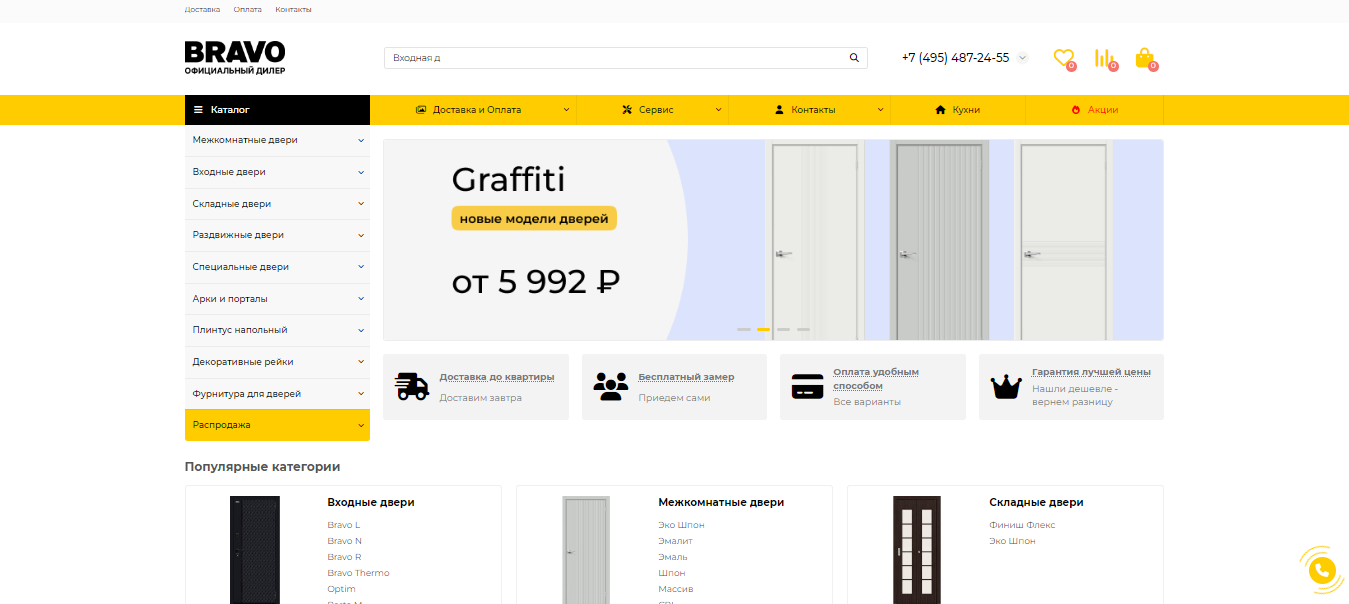Click phone number +7 (495) 487-24-55
This screenshot has width=1349, height=604.
[x=955, y=58]
